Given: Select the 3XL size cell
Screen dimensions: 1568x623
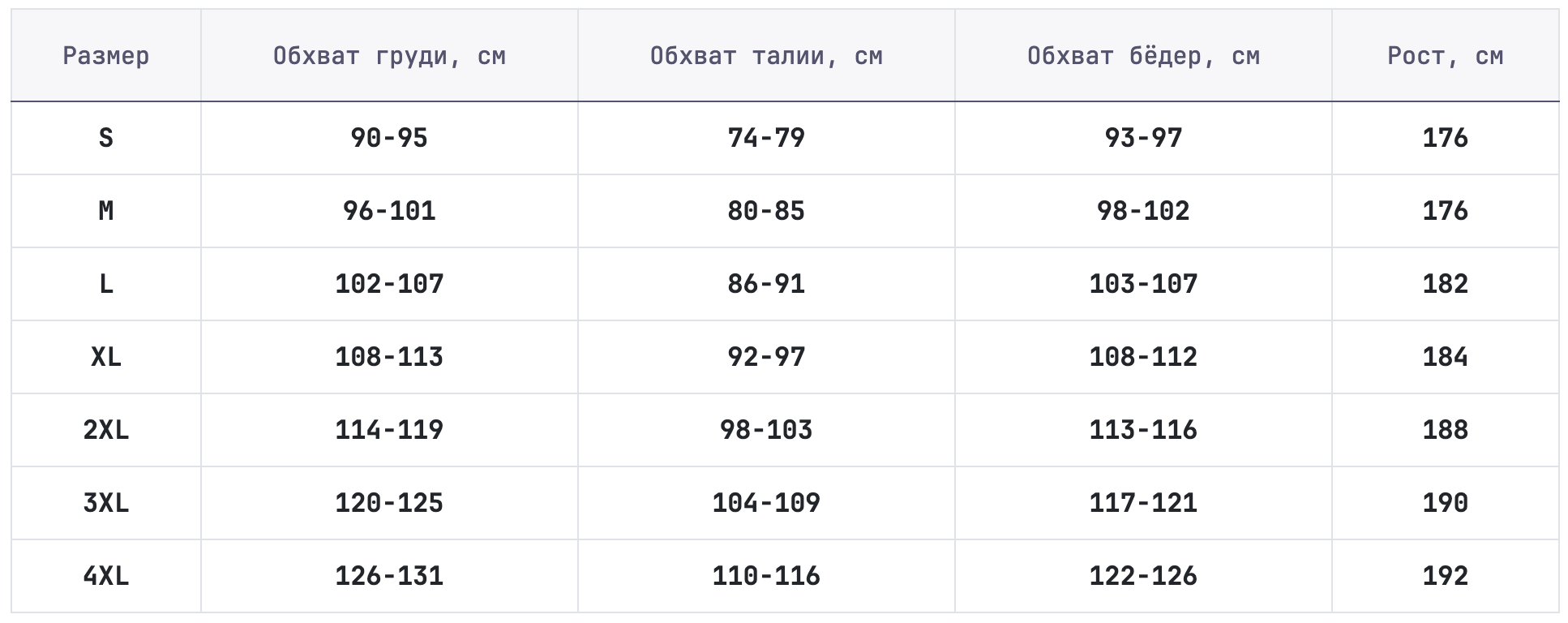Looking at the screenshot, I should (106, 503).
